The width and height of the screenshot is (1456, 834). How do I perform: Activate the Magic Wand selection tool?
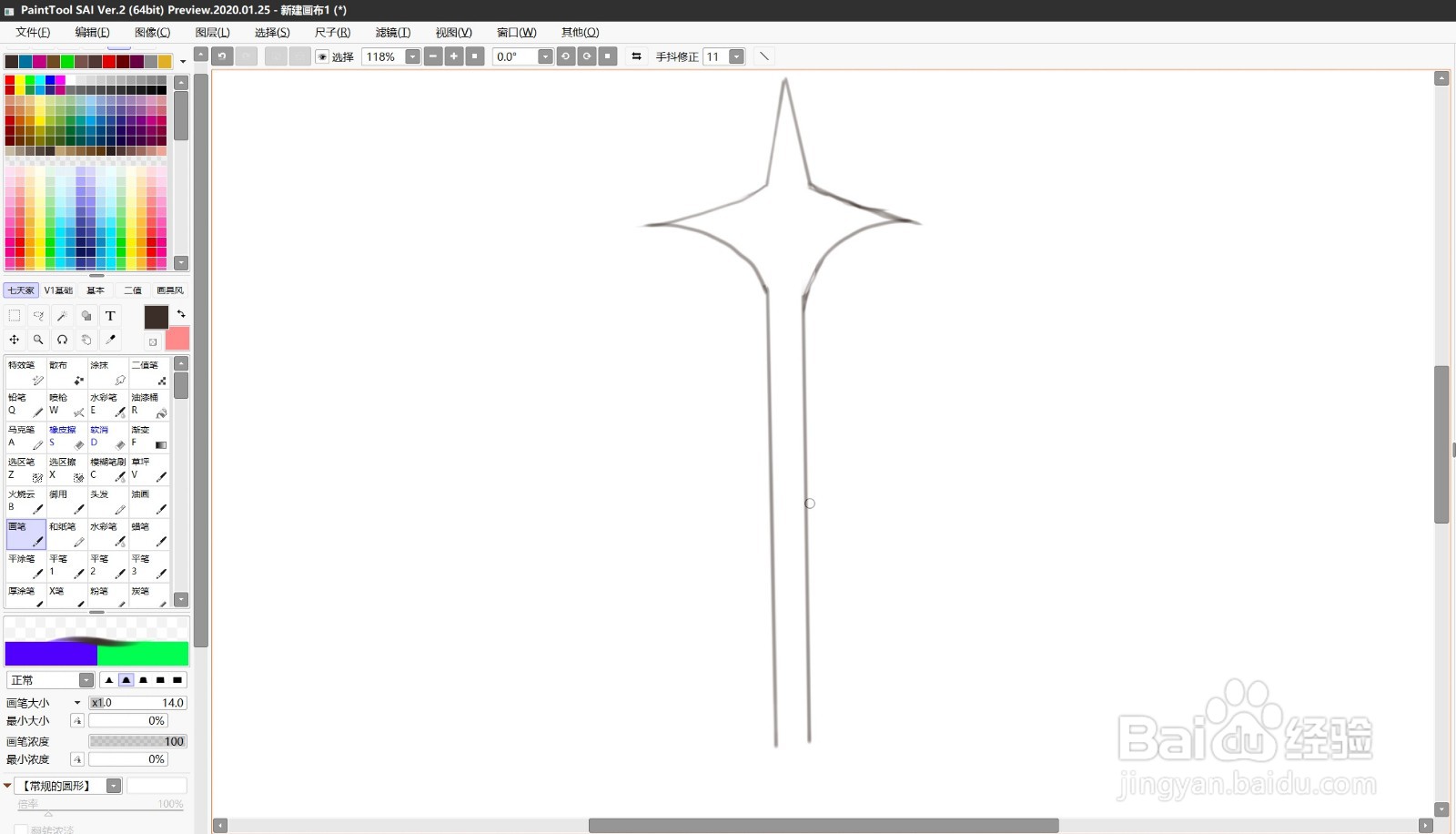[x=62, y=315]
